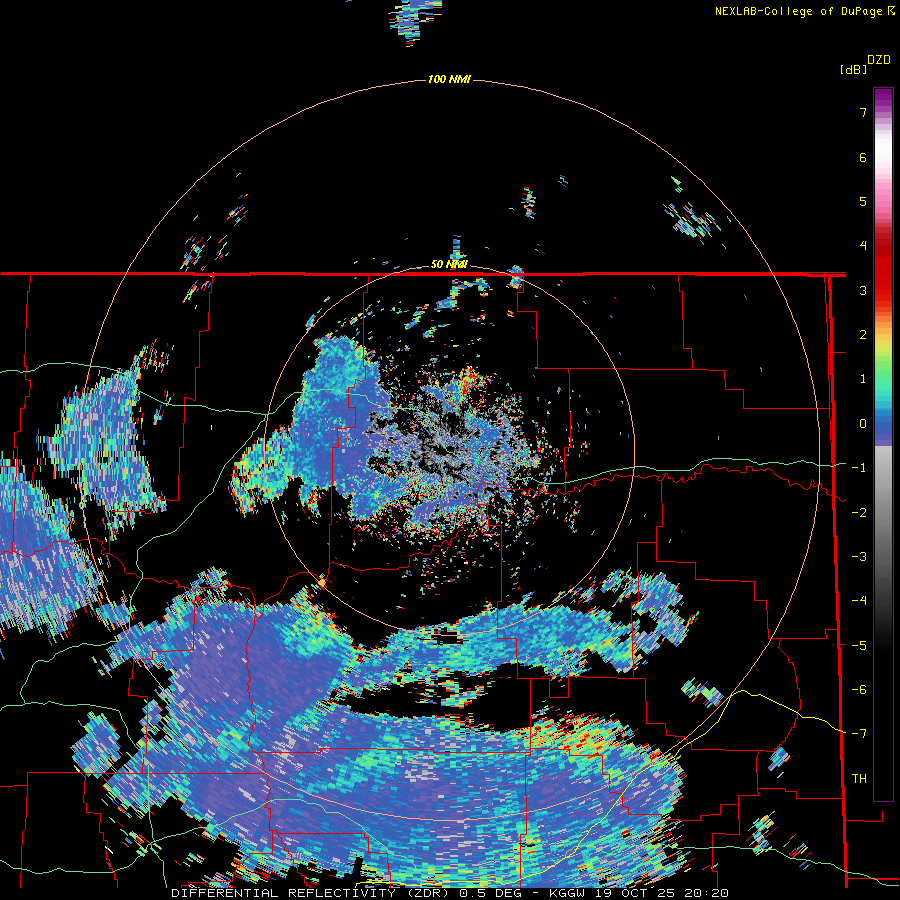
Task: Click the -7 value on the scale
Action: point(859,734)
